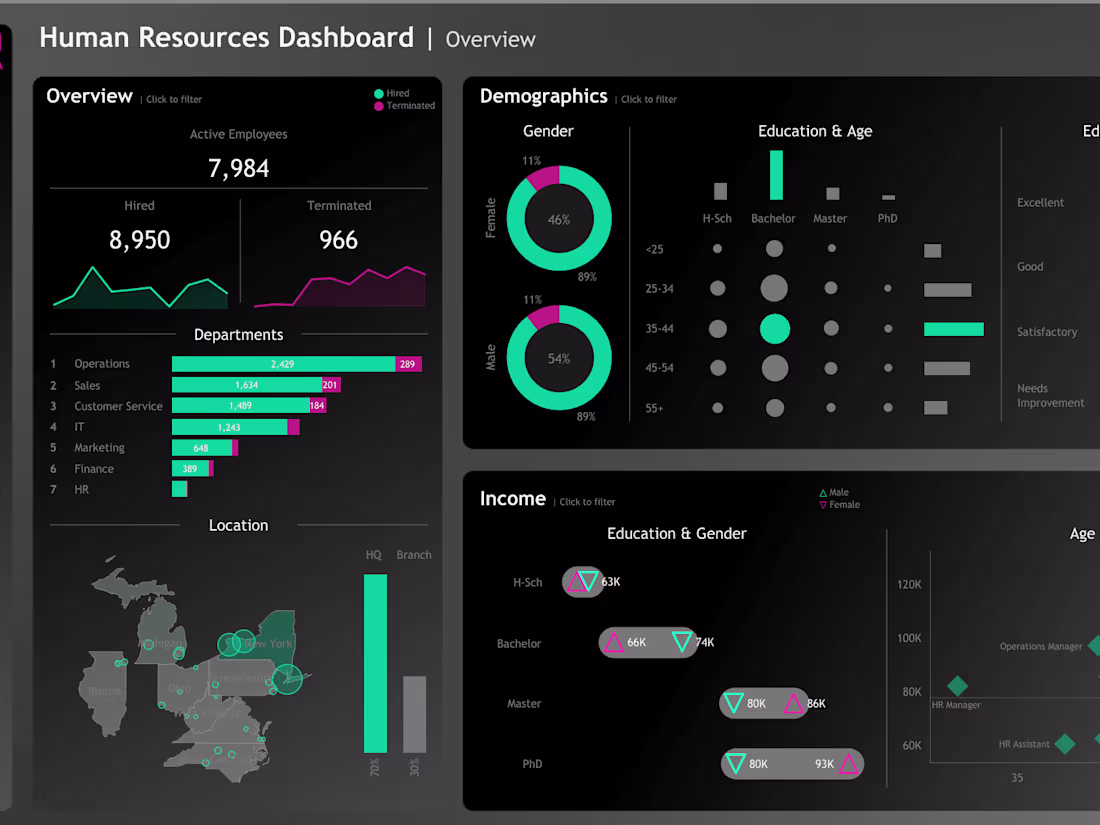Toggle the Male triangle in Income legend

(x=825, y=492)
